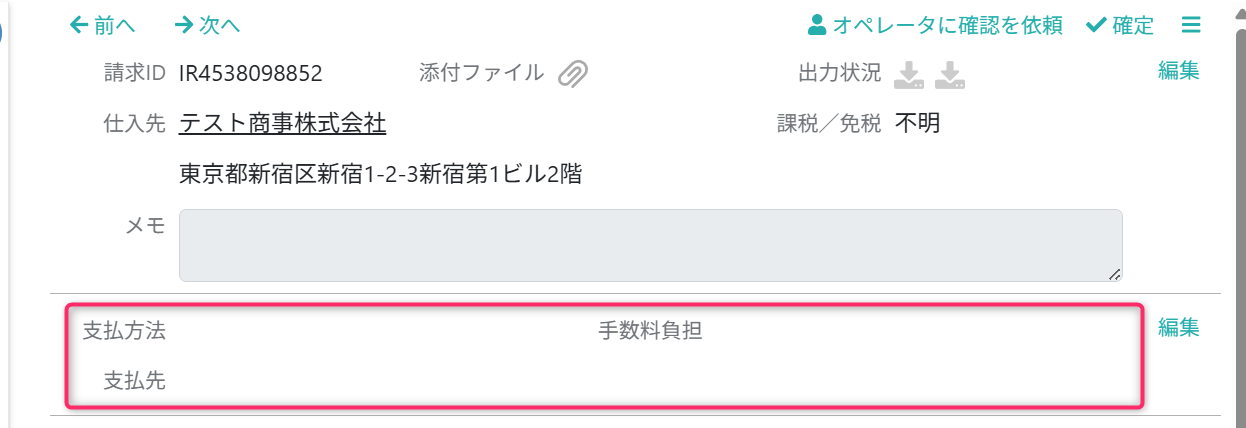Click the left download icon beside 出力状況

(909, 74)
